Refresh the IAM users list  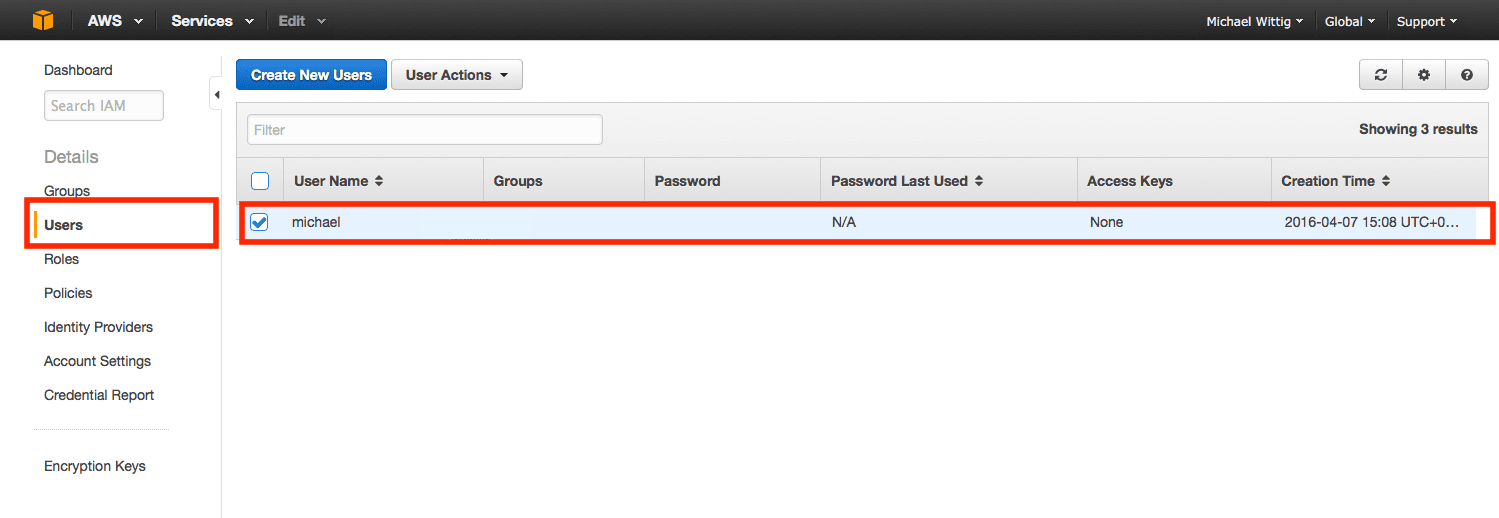1381,75
